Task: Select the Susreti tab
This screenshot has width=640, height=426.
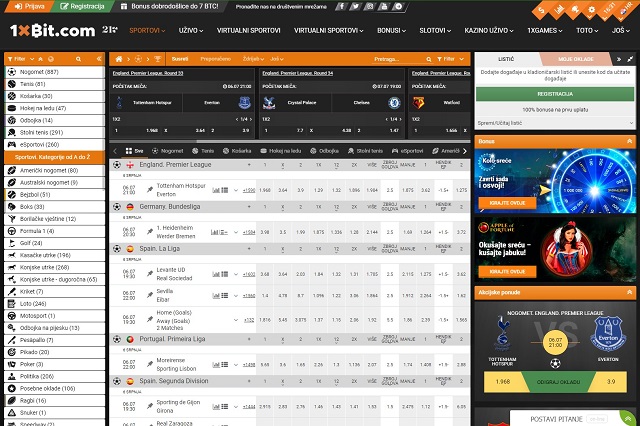Action: coord(180,59)
